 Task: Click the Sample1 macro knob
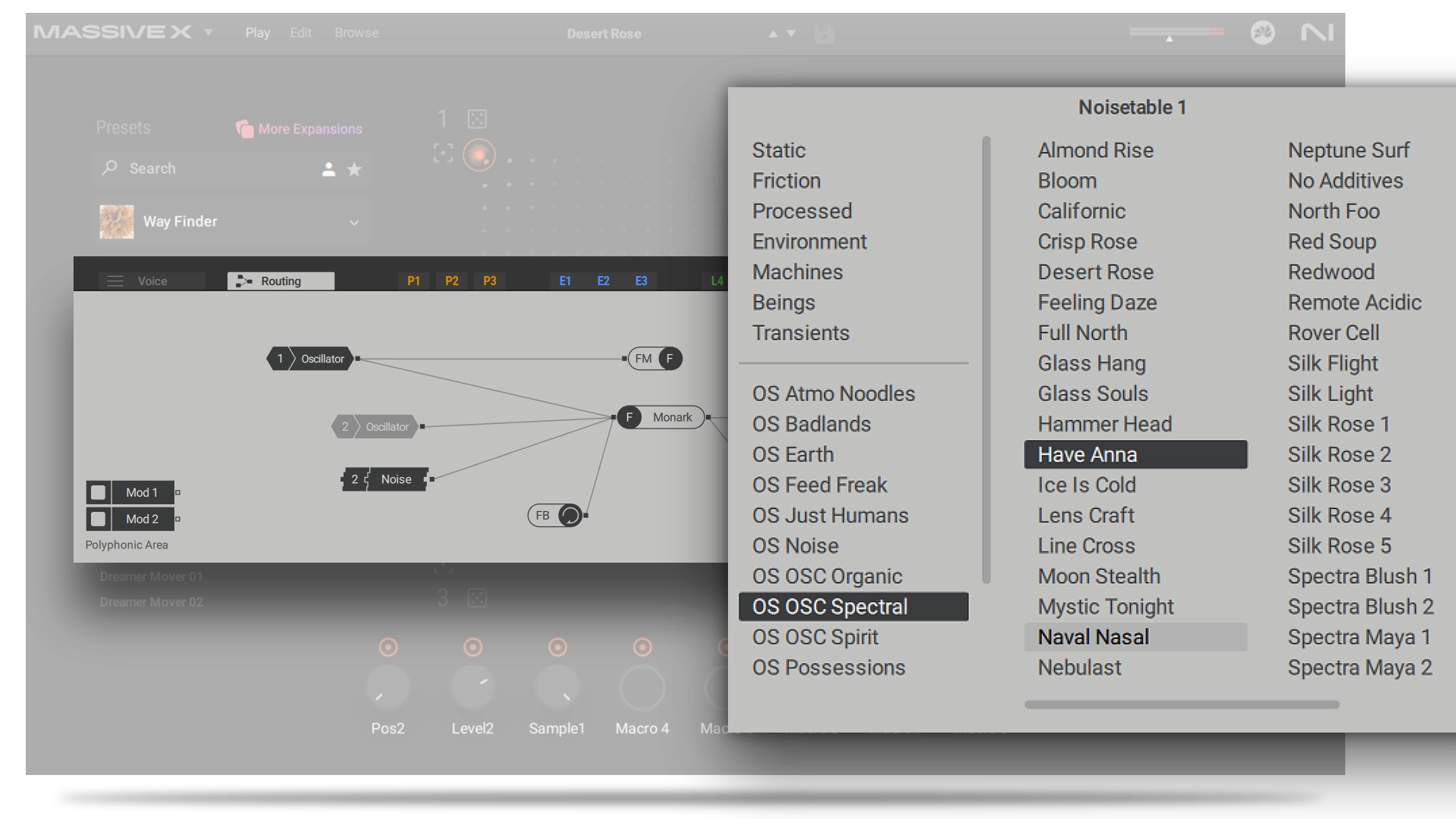click(557, 688)
